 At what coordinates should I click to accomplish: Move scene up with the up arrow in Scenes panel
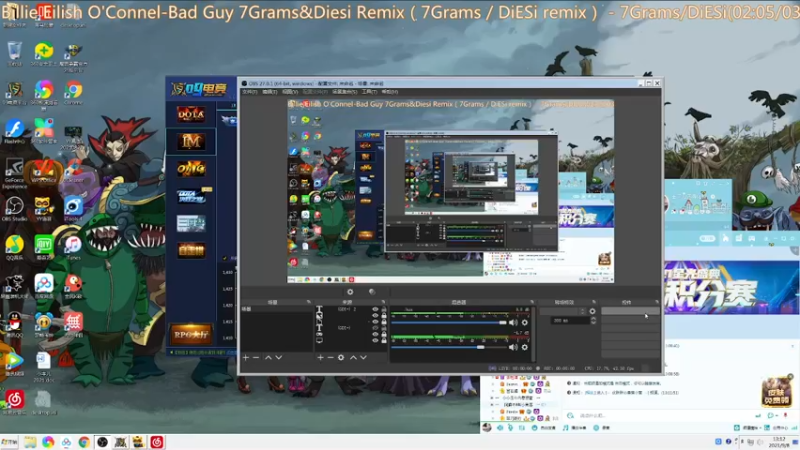tap(268, 358)
